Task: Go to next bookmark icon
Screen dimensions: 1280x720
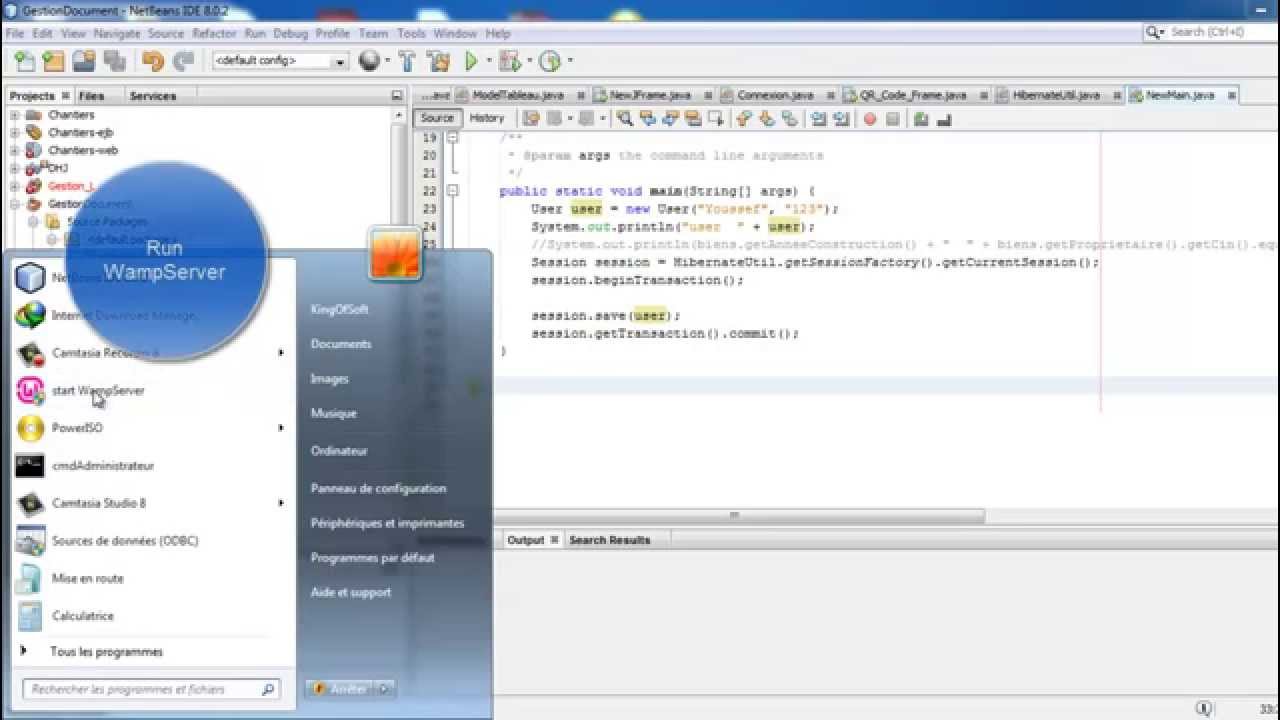Action: pos(767,119)
